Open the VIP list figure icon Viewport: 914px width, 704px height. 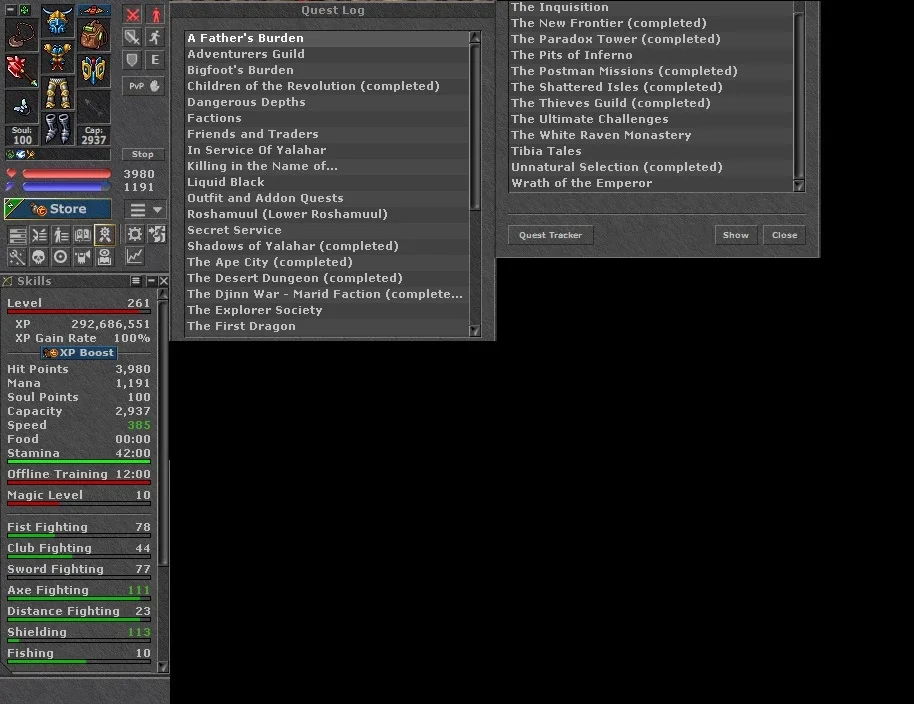coord(61,235)
